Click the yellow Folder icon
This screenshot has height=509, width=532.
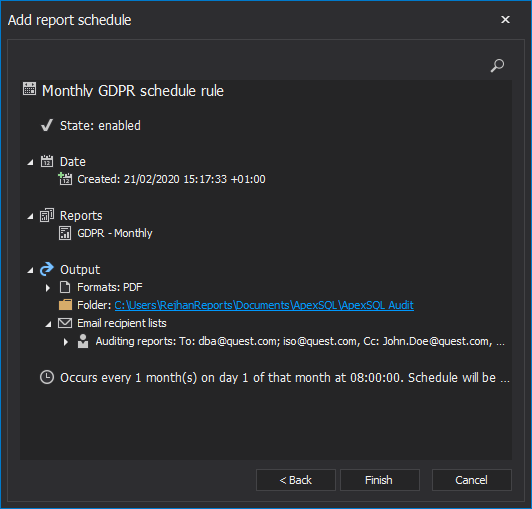[x=65, y=305]
